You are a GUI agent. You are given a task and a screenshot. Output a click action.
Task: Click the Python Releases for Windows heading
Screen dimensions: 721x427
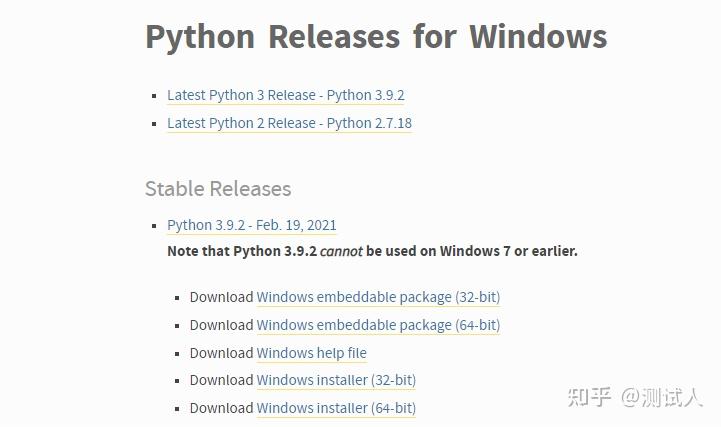pyautogui.click(x=376, y=37)
